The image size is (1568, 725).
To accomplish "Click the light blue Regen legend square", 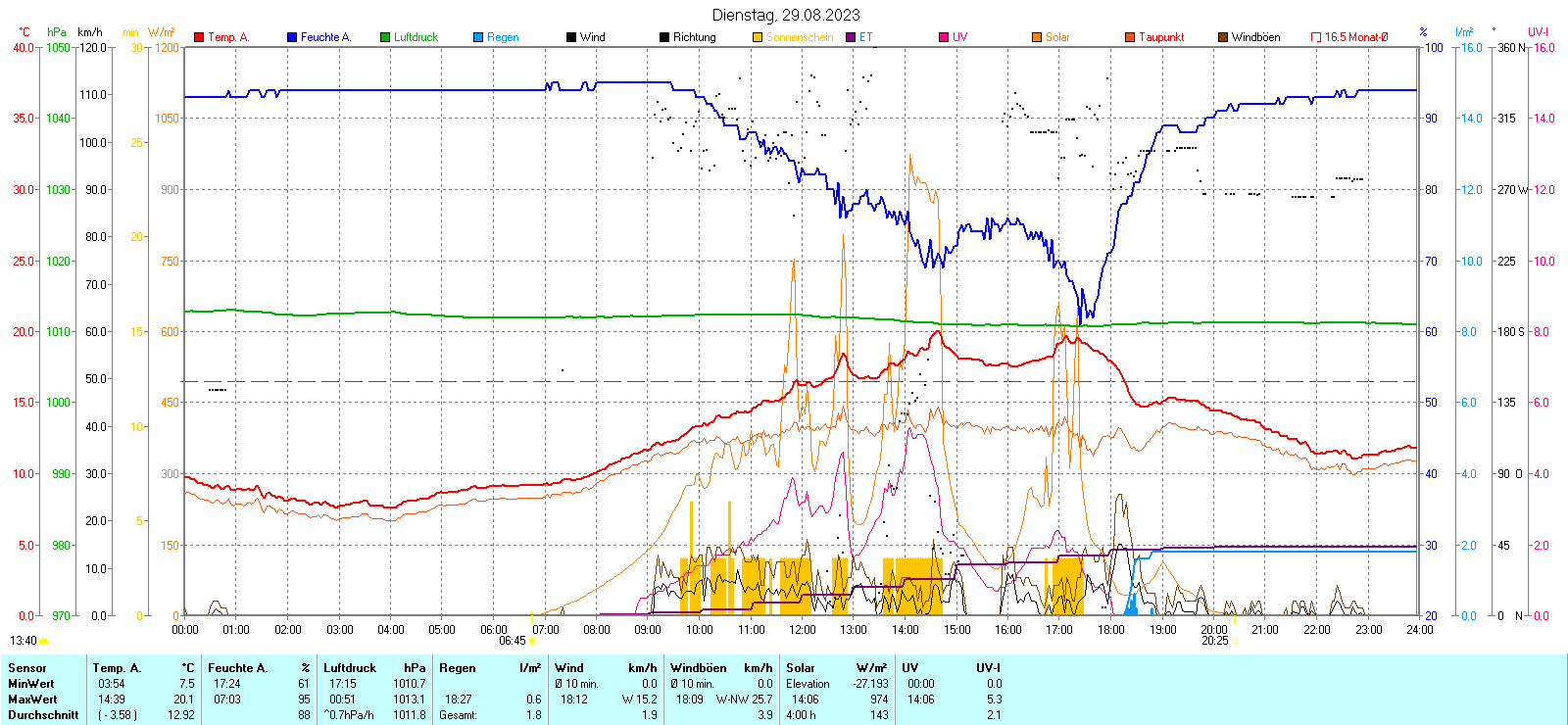I will coord(478,37).
